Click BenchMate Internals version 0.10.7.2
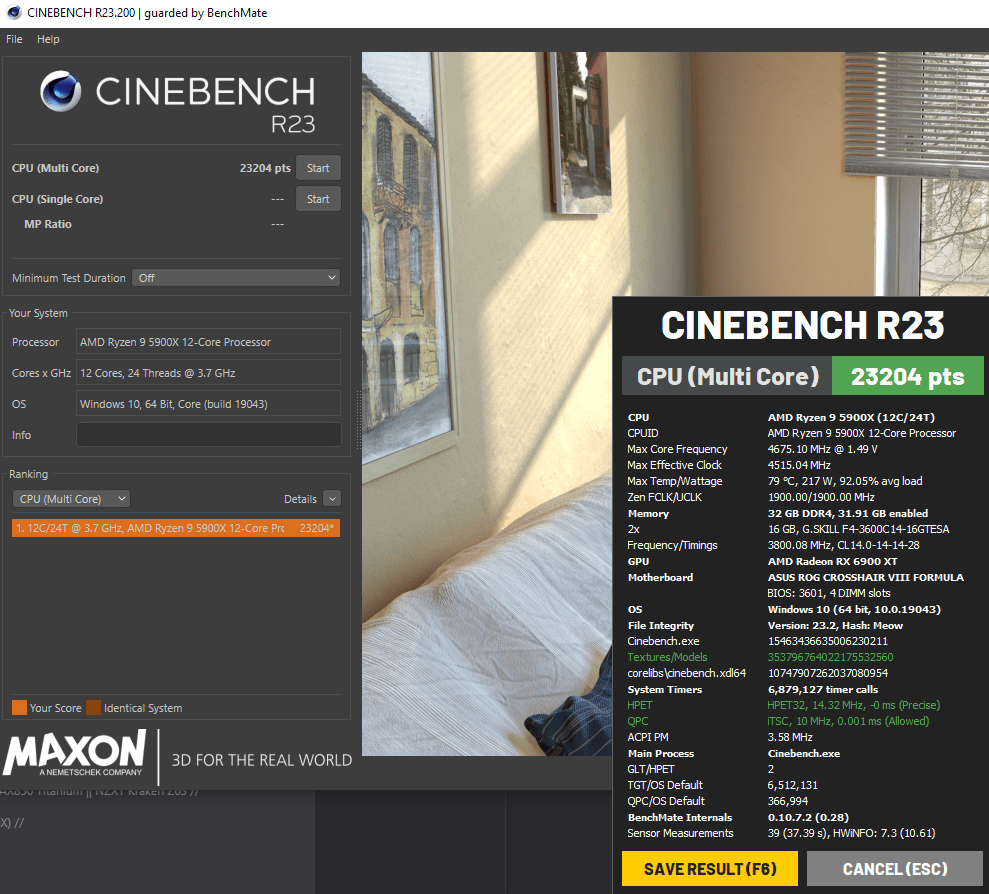The width and height of the screenshot is (989, 894). [x=808, y=818]
